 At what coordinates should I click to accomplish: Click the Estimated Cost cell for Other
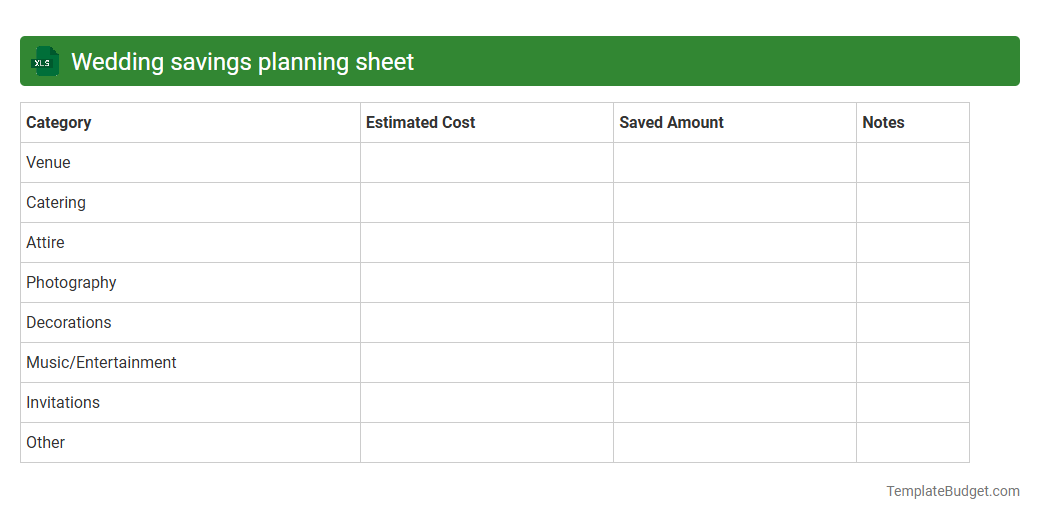[487, 442]
